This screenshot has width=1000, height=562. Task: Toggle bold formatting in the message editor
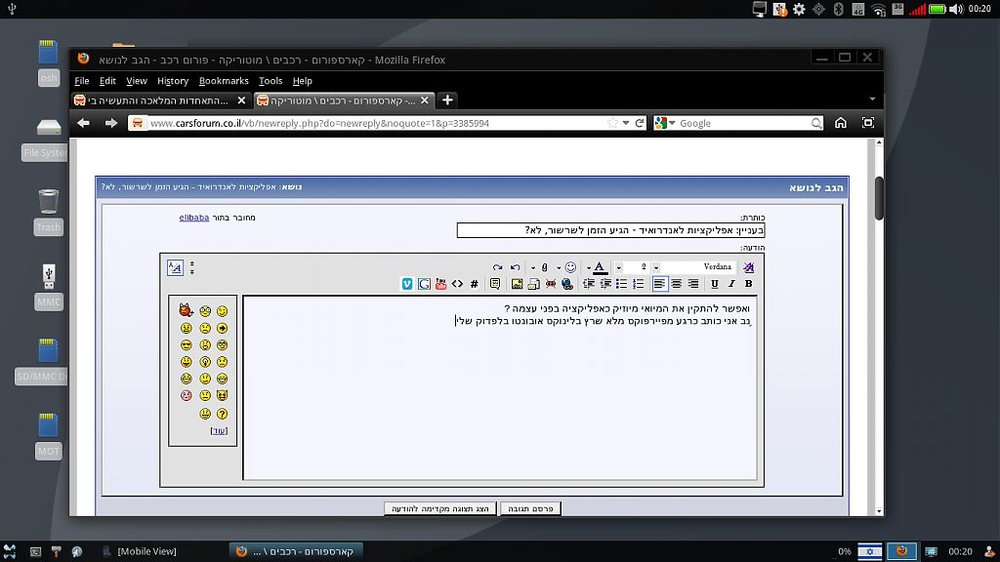(x=749, y=284)
